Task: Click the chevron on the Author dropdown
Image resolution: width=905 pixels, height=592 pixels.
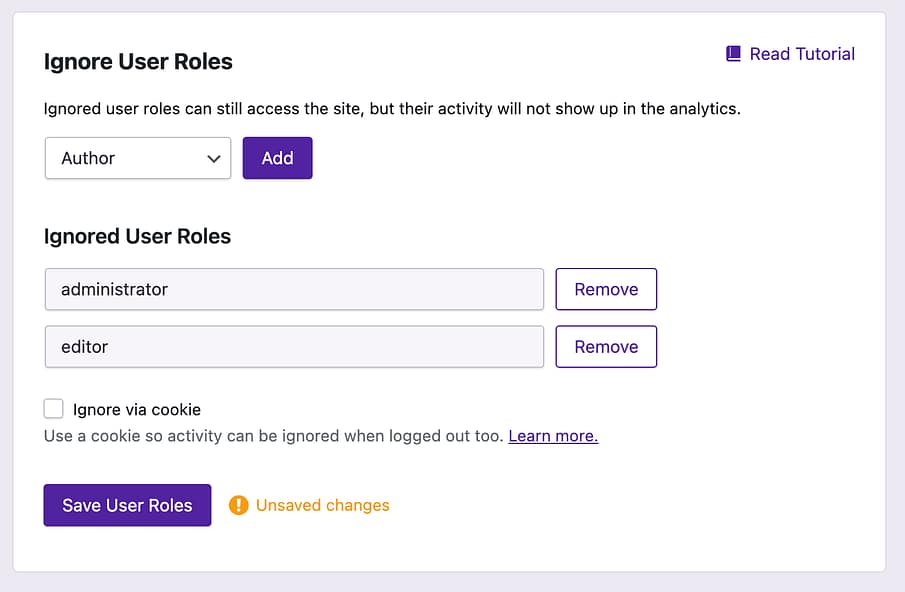Action: (213, 158)
